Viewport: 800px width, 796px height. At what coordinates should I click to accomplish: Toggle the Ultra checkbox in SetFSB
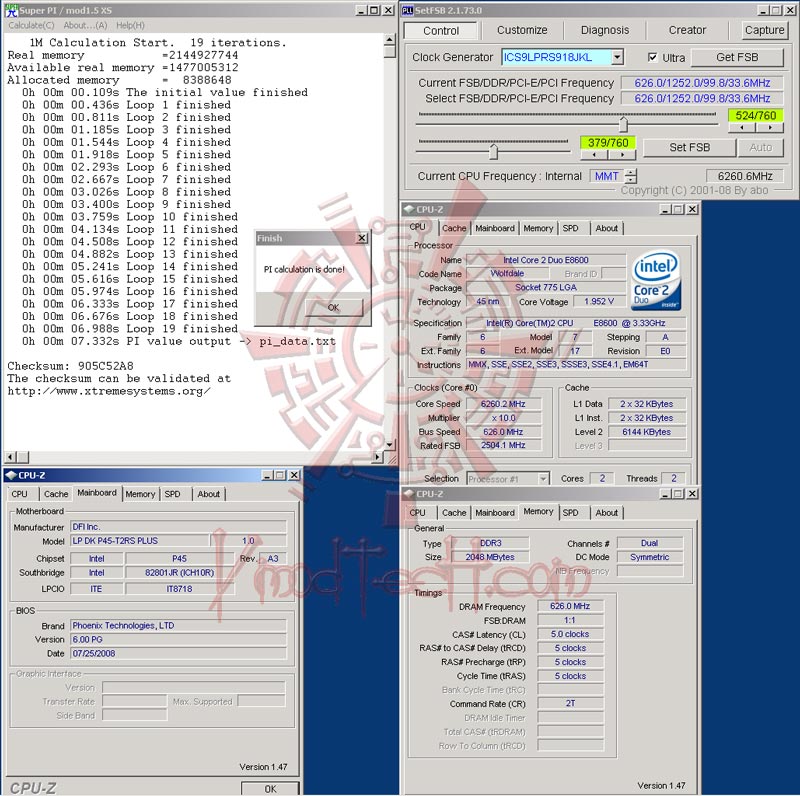[x=652, y=57]
